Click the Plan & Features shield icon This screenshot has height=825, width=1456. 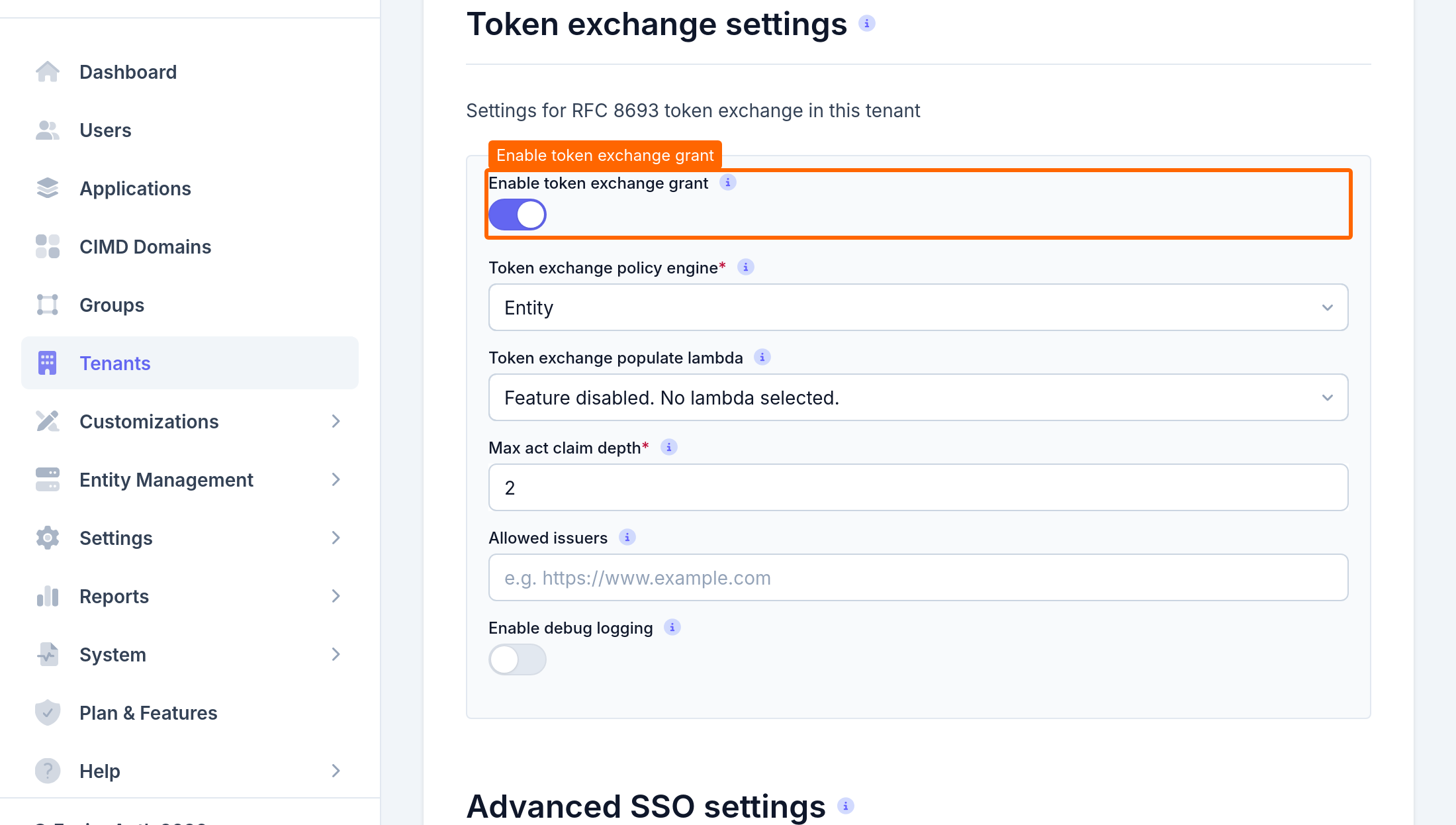48,712
